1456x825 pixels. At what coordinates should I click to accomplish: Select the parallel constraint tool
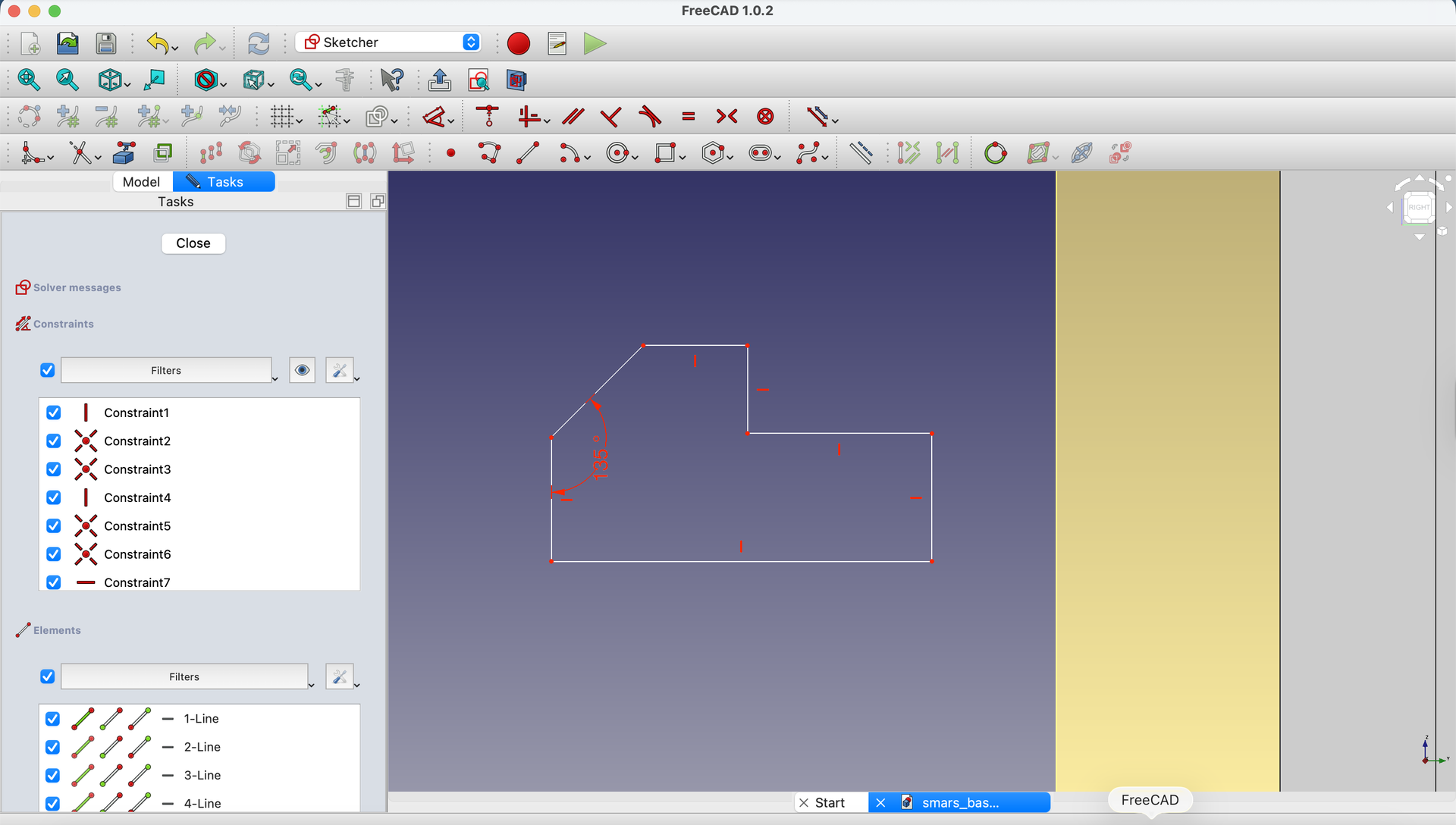click(x=573, y=117)
